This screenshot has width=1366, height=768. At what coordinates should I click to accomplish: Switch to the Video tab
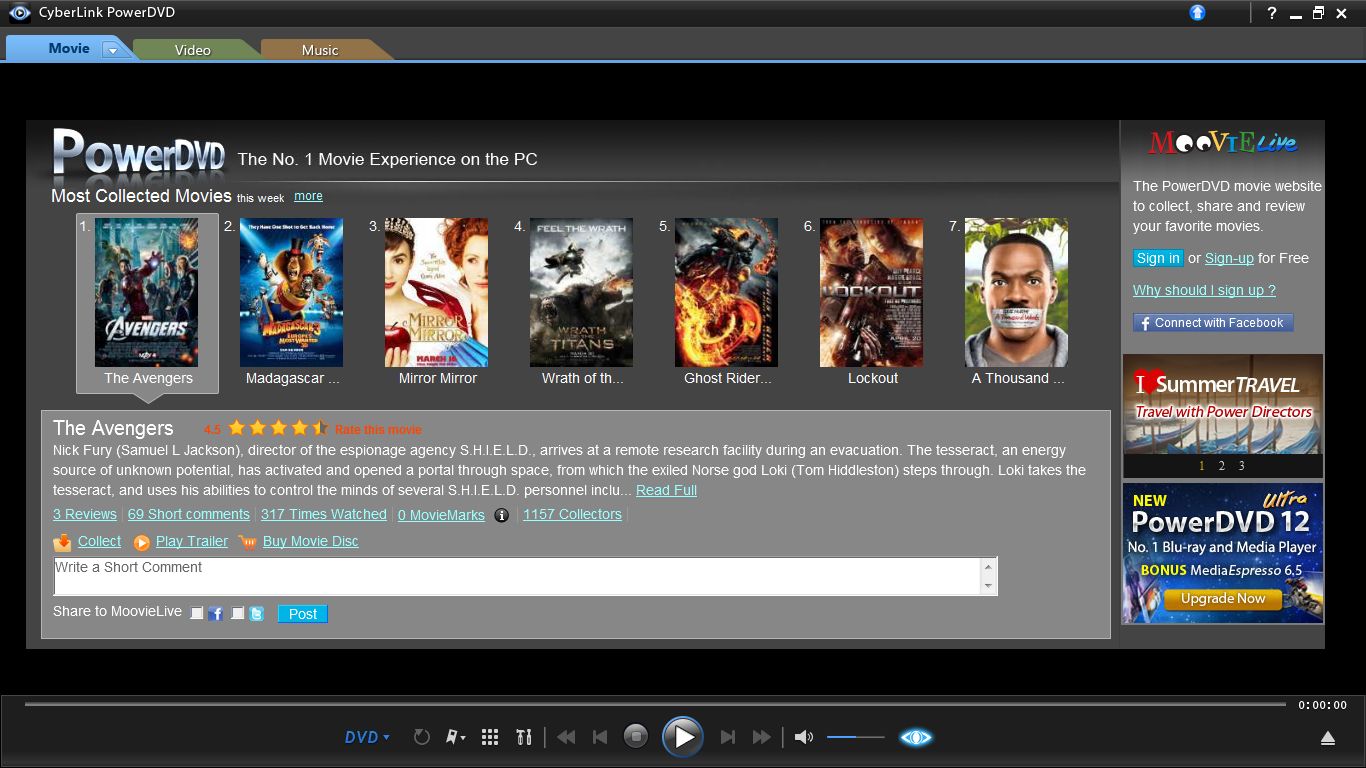pos(193,50)
